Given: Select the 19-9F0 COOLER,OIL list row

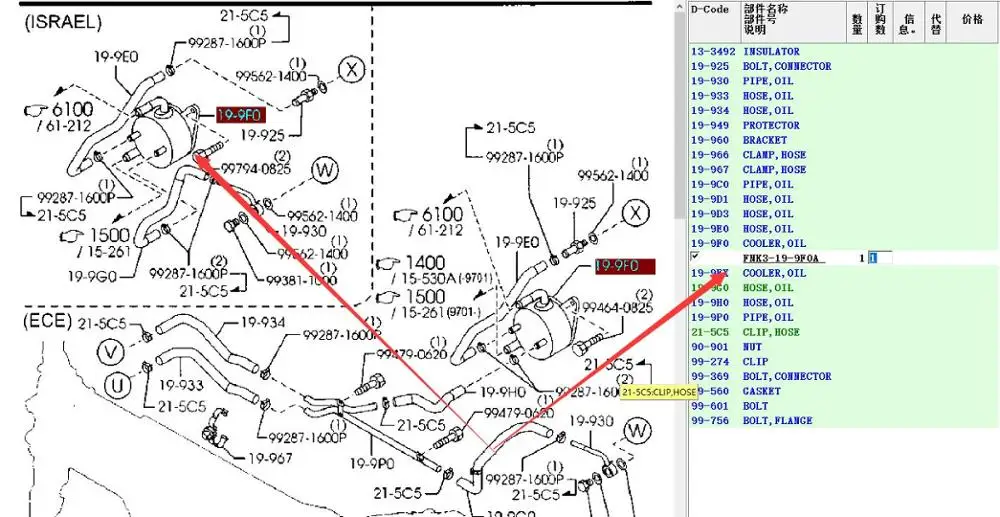Looking at the screenshot, I should 842,243.
